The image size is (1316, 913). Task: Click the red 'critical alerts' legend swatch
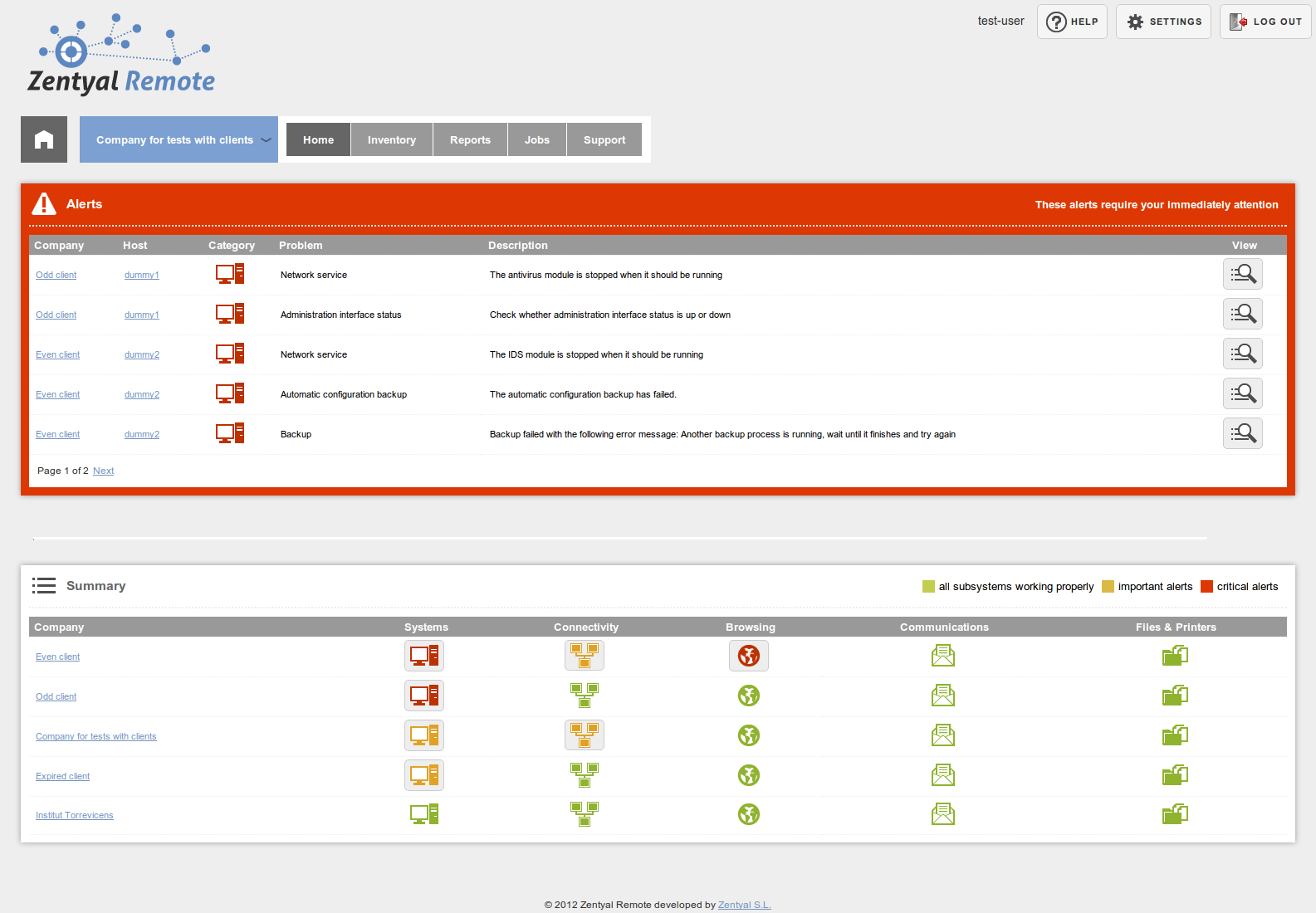(x=1207, y=587)
